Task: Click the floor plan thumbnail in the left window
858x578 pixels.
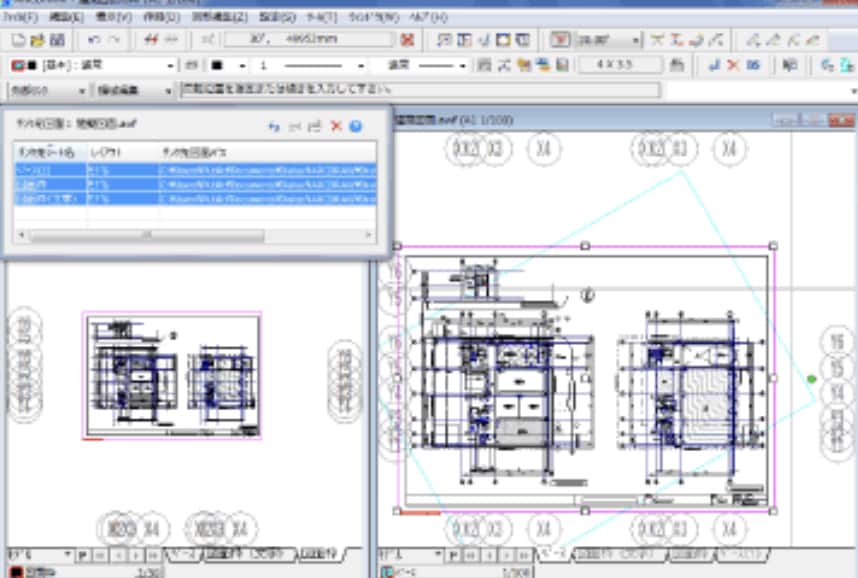Action: pos(172,375)
